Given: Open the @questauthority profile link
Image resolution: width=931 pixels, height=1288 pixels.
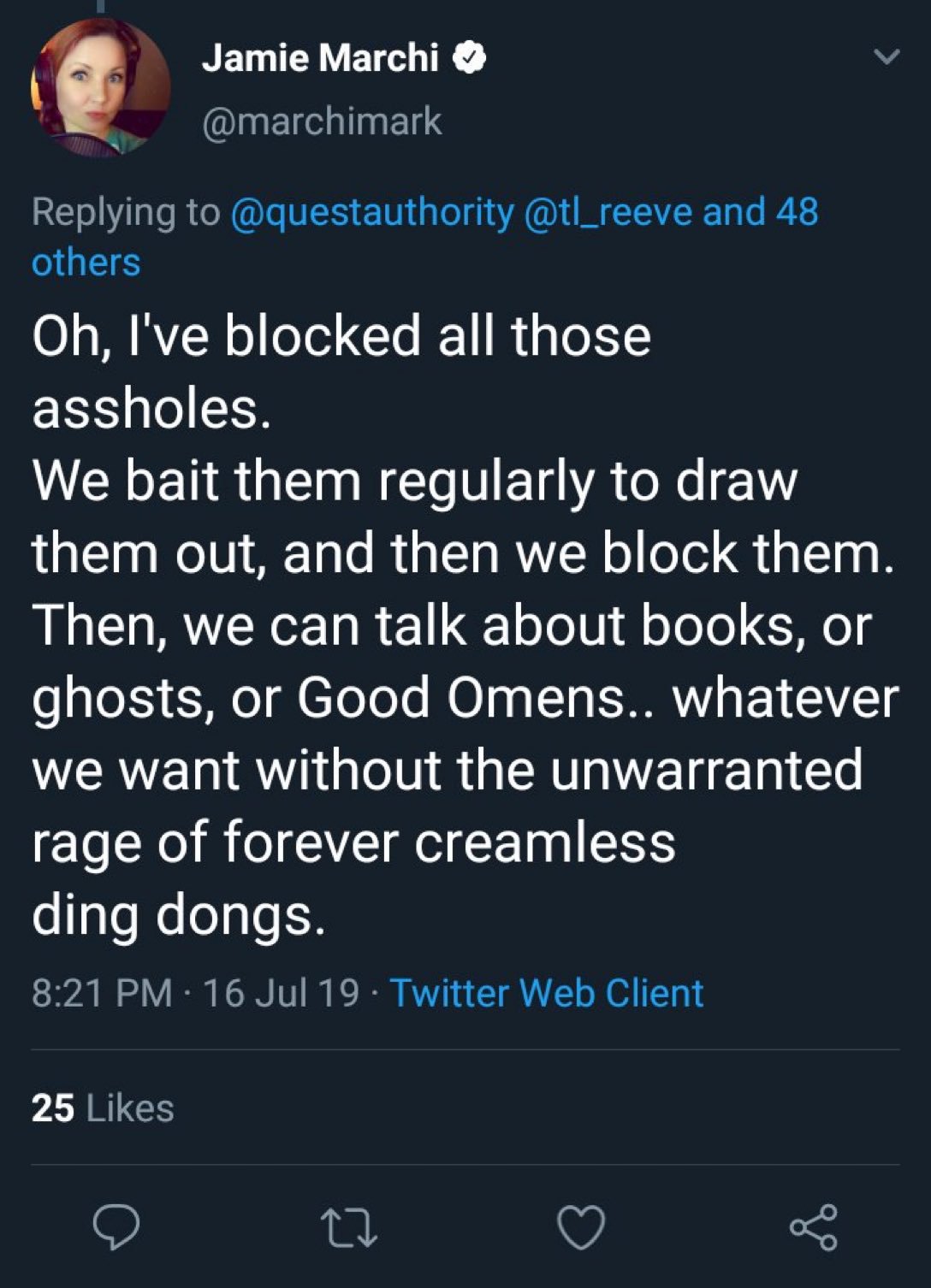Looking at the screenshot, I should tap(371, 212).
